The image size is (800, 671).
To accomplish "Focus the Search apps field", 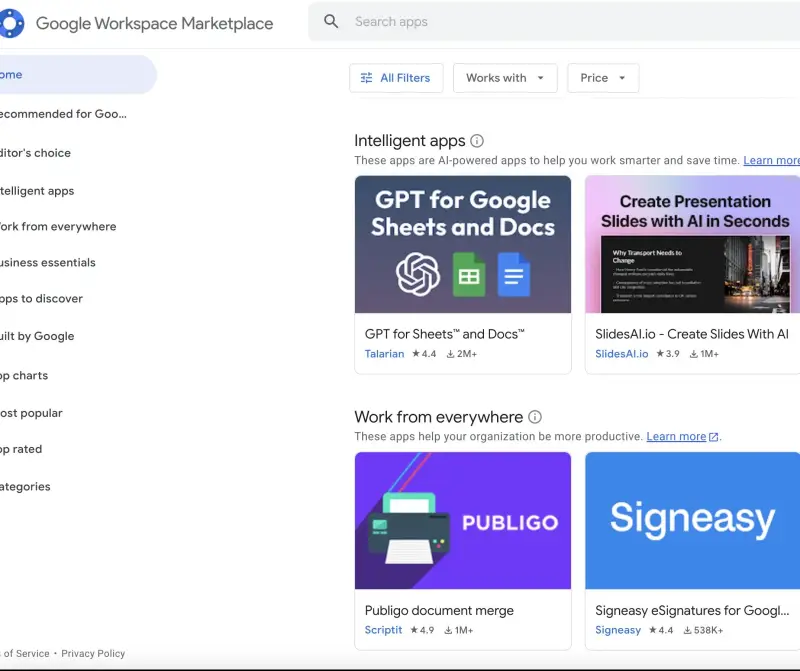I will pyautogui.click(x=554, y=21).
